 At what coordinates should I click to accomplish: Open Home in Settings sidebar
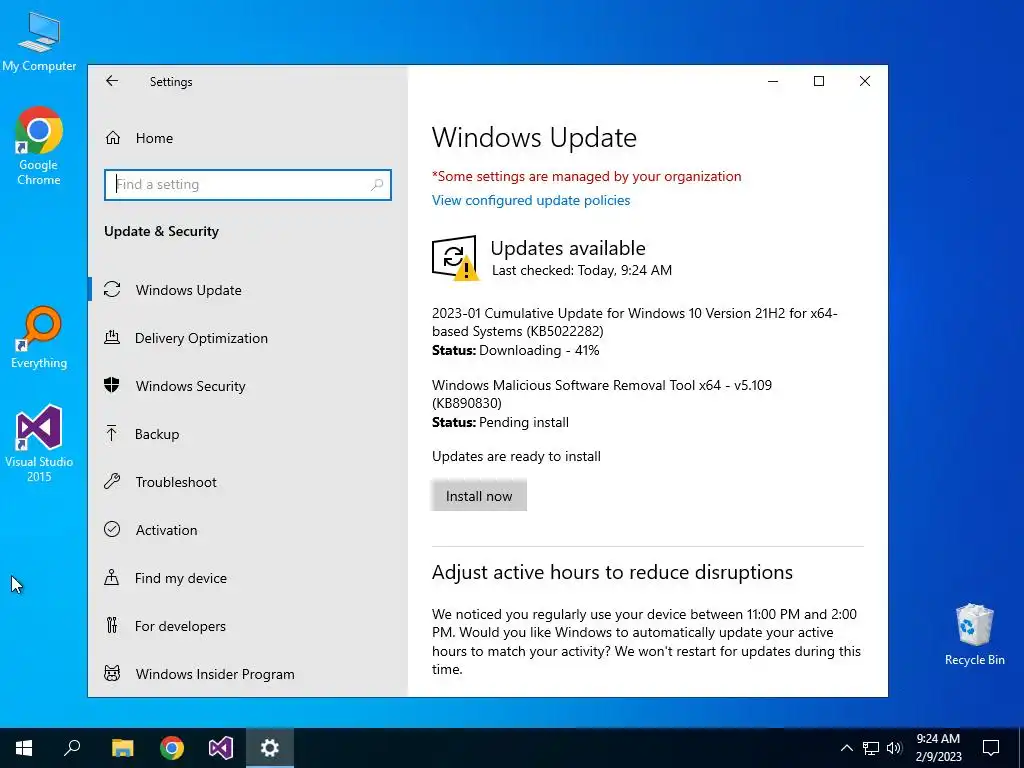154,138
